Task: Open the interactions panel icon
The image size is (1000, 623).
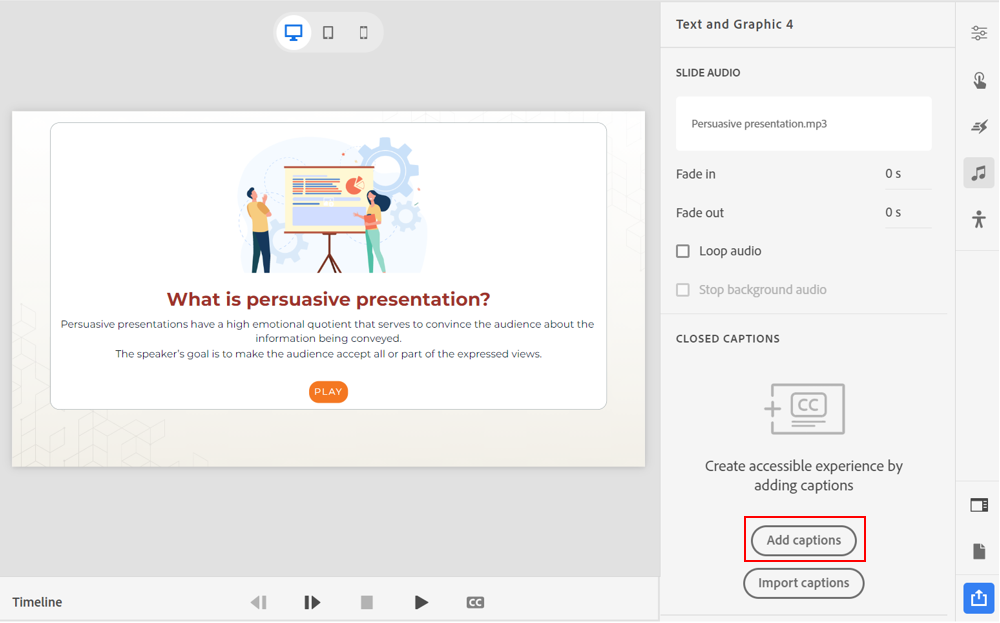Action: [x=979, y=80]
